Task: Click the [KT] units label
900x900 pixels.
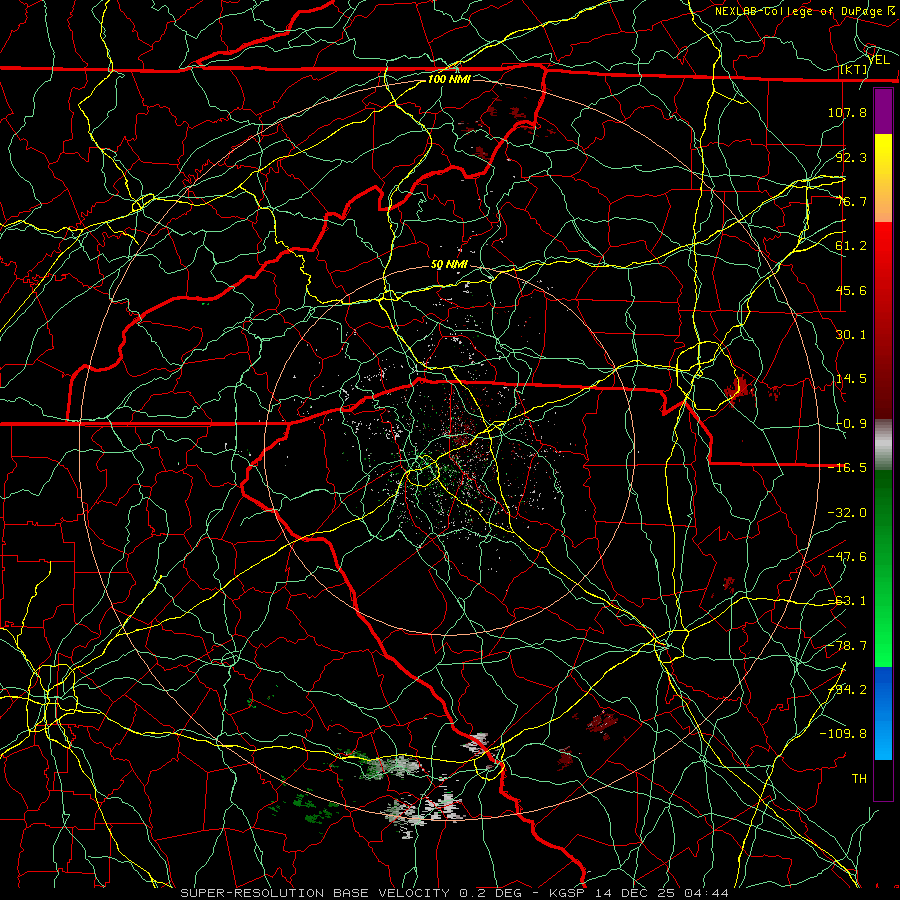Action: [854, 69]
